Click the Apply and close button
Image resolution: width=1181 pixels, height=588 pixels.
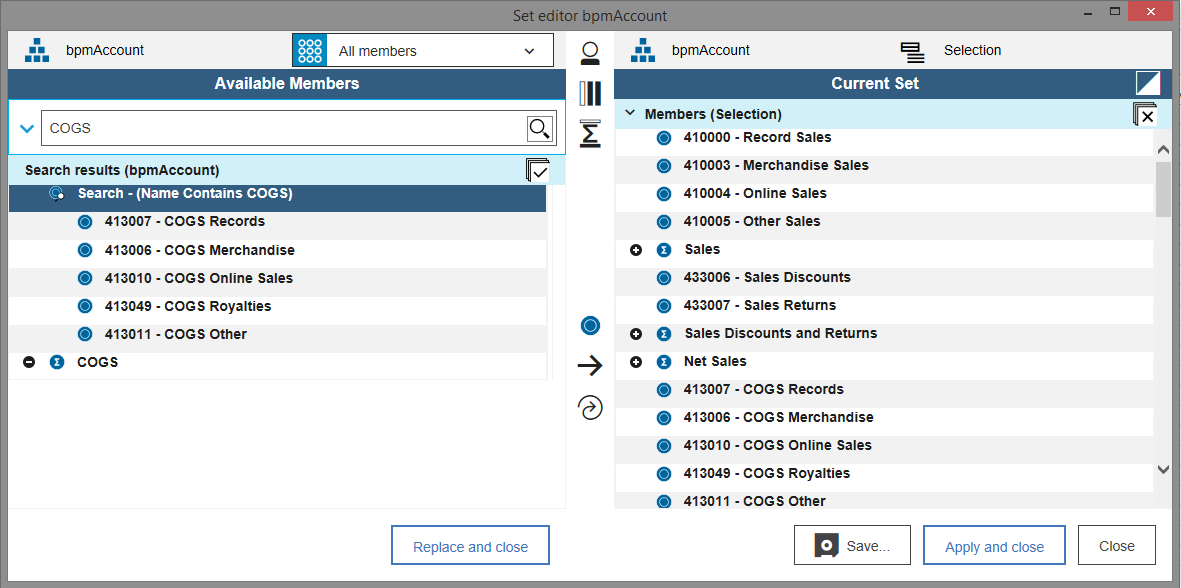tap(994, 545)
